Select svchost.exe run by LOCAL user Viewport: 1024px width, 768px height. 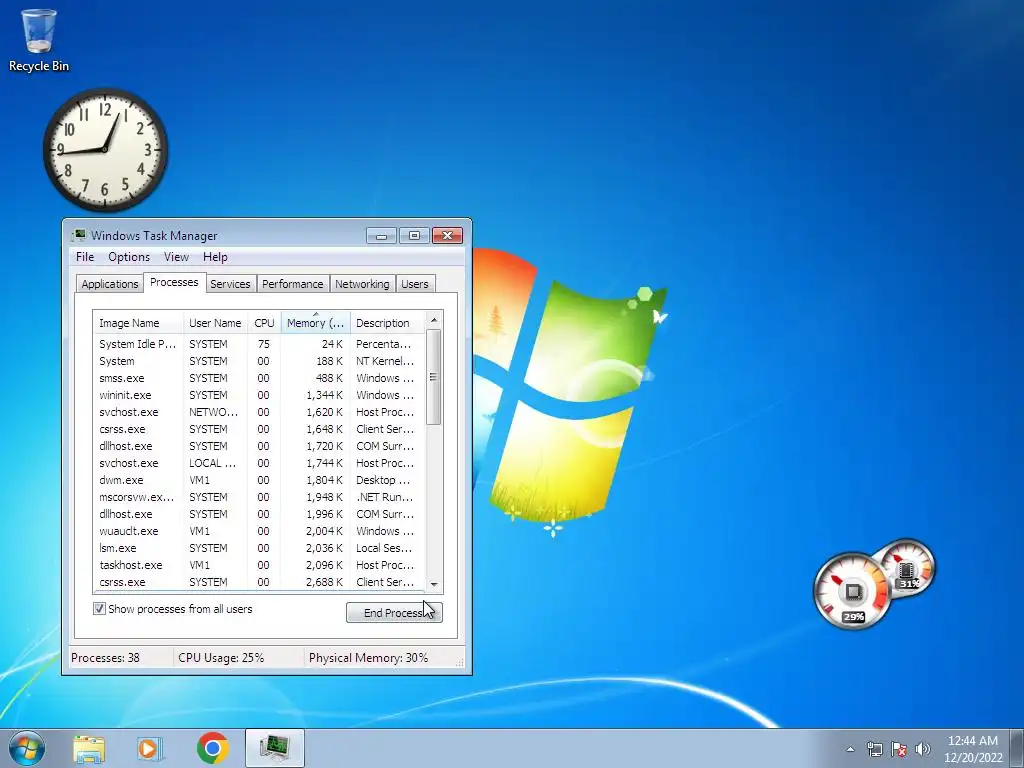coord(259,462)
